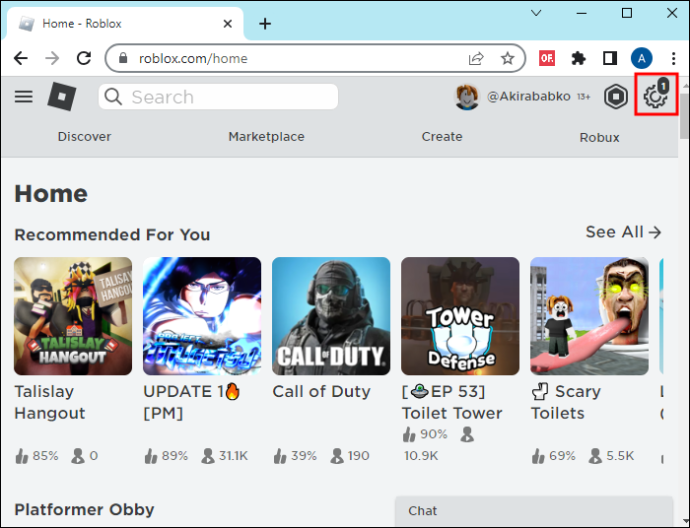Image resolution: width=690 pixels, height=528 pixels.
Task: Open the Robux balance hexagon icon
Action: pos(615,96)
